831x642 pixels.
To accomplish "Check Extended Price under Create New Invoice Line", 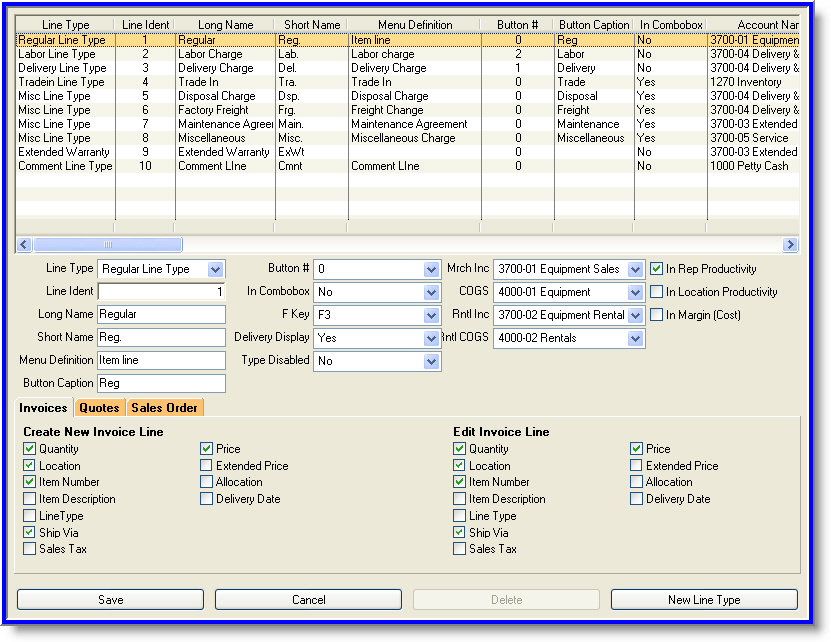I will 206,466.
